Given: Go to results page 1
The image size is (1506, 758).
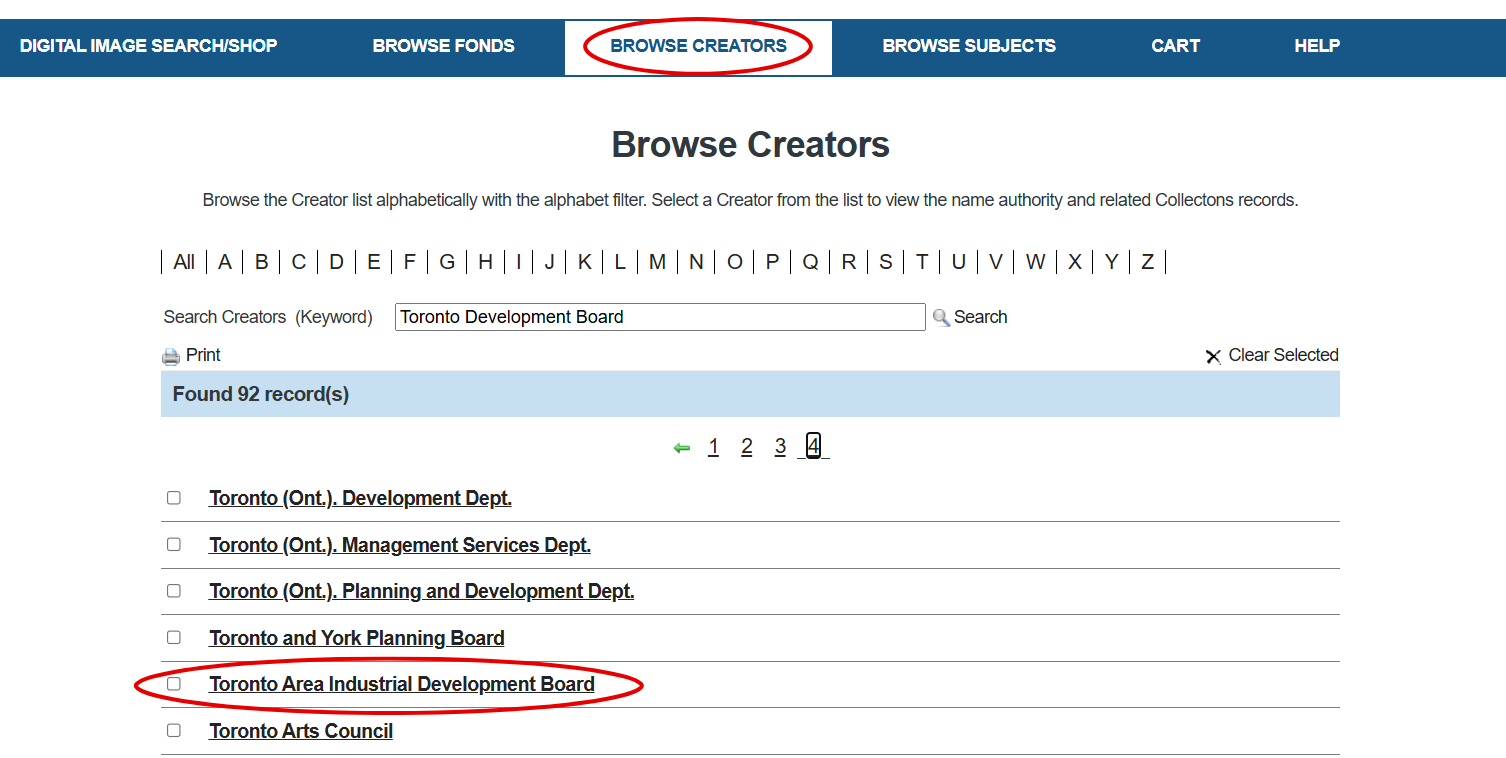Looking at the screenshot, I should coord(713,447).
